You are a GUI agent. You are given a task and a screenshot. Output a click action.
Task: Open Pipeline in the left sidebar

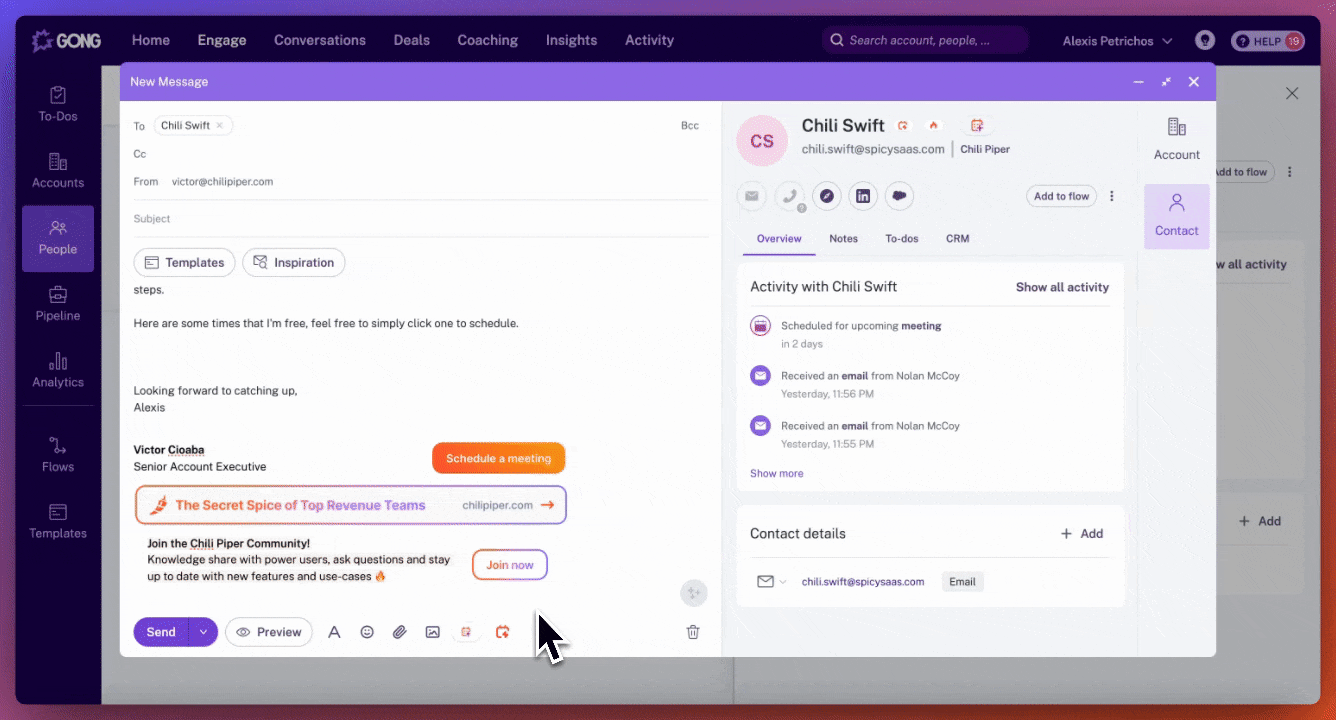point(58,304)
